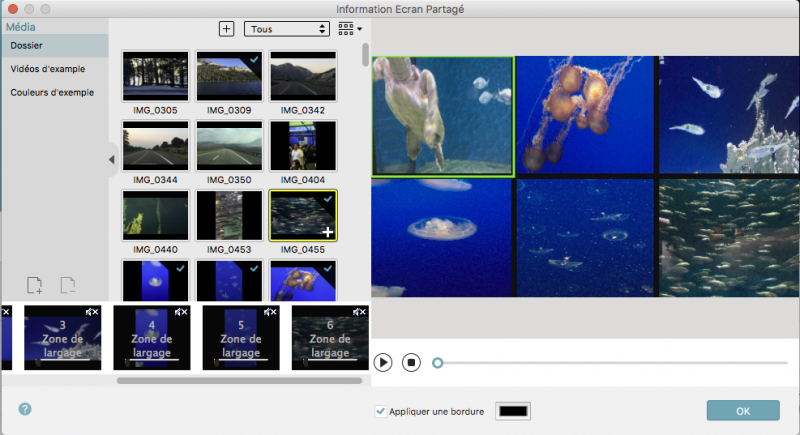Remove the clip from drop zone 3
This screenshot has width=800, height=435.
coord(96,312)
